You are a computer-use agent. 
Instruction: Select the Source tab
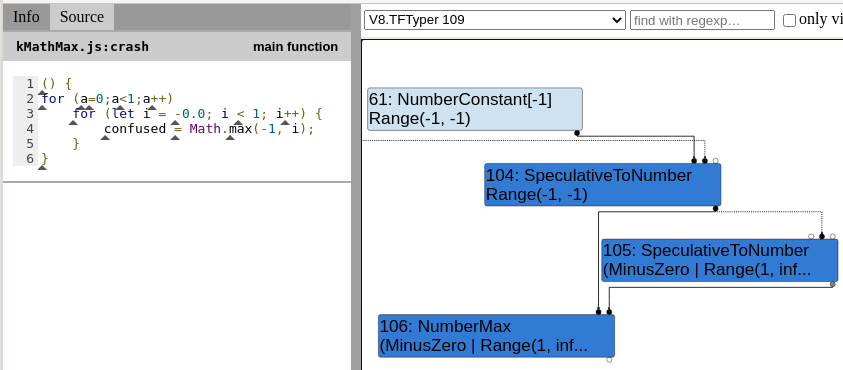click(82, 17)
